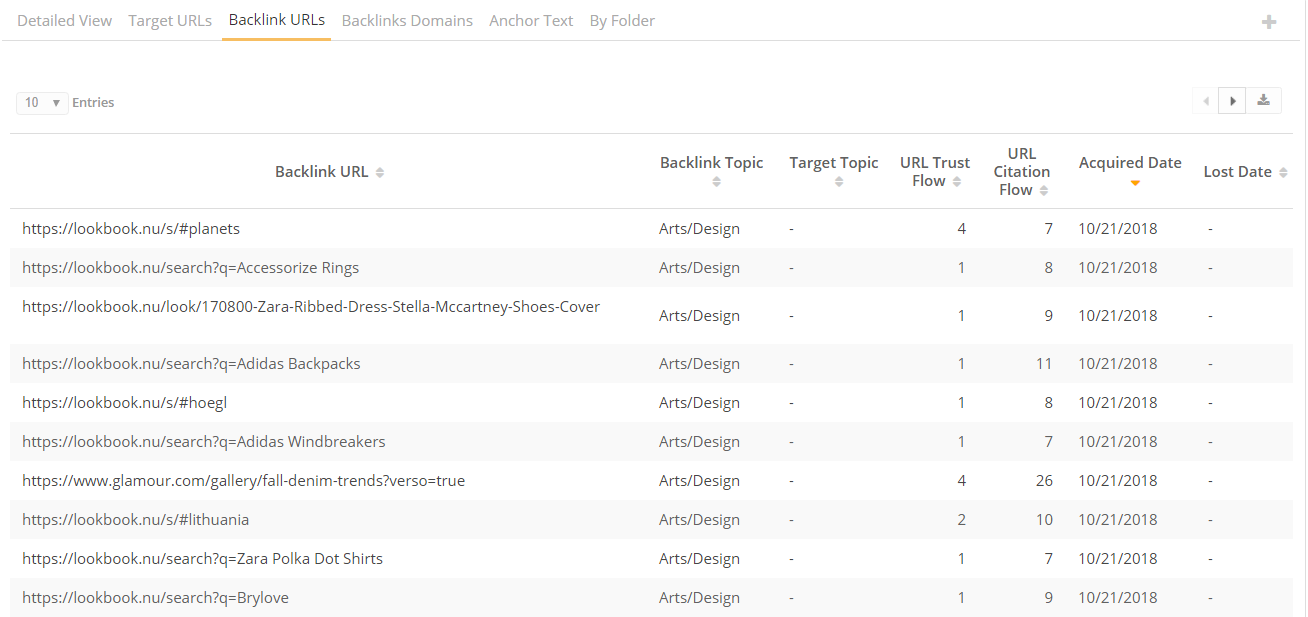
Task: Toggle Acquired Date sort order arrow
Action: point(1134,183)
